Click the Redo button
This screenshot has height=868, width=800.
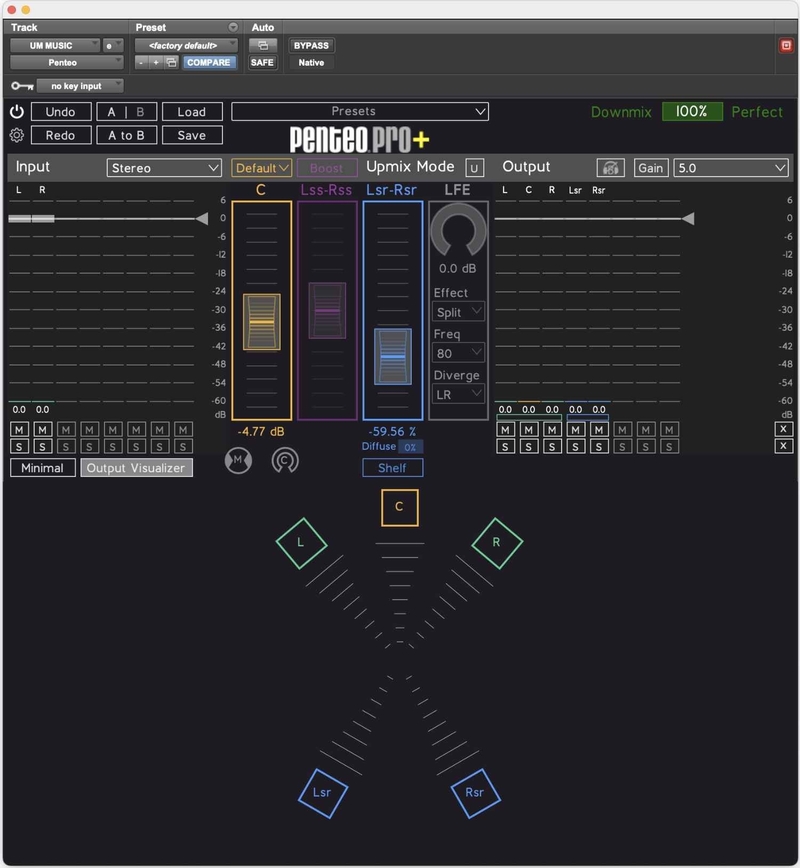coord(61,135)
